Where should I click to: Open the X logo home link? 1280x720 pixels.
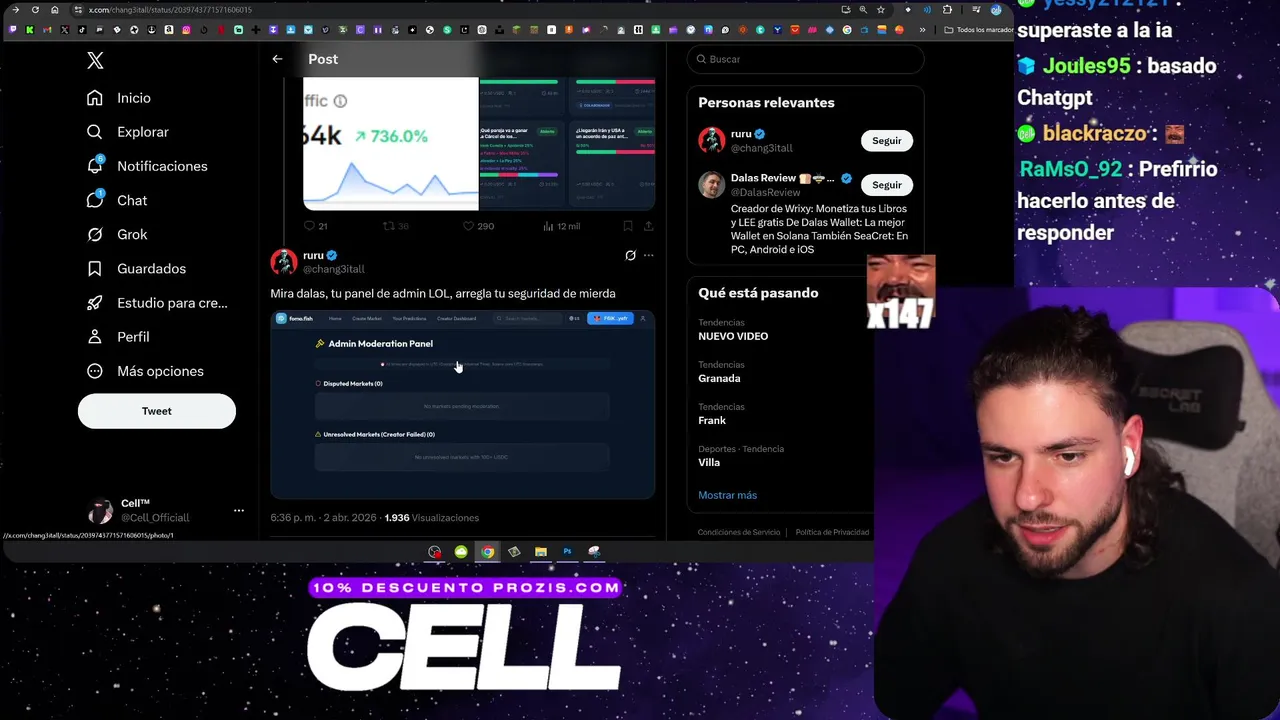[x=95, y=61]
